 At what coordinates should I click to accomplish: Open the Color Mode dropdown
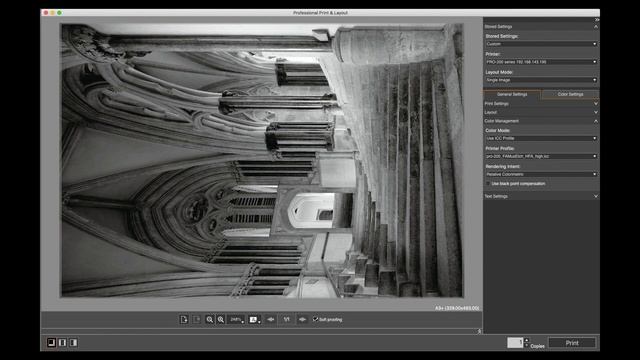pyautogui.click(x=541, y=138)
